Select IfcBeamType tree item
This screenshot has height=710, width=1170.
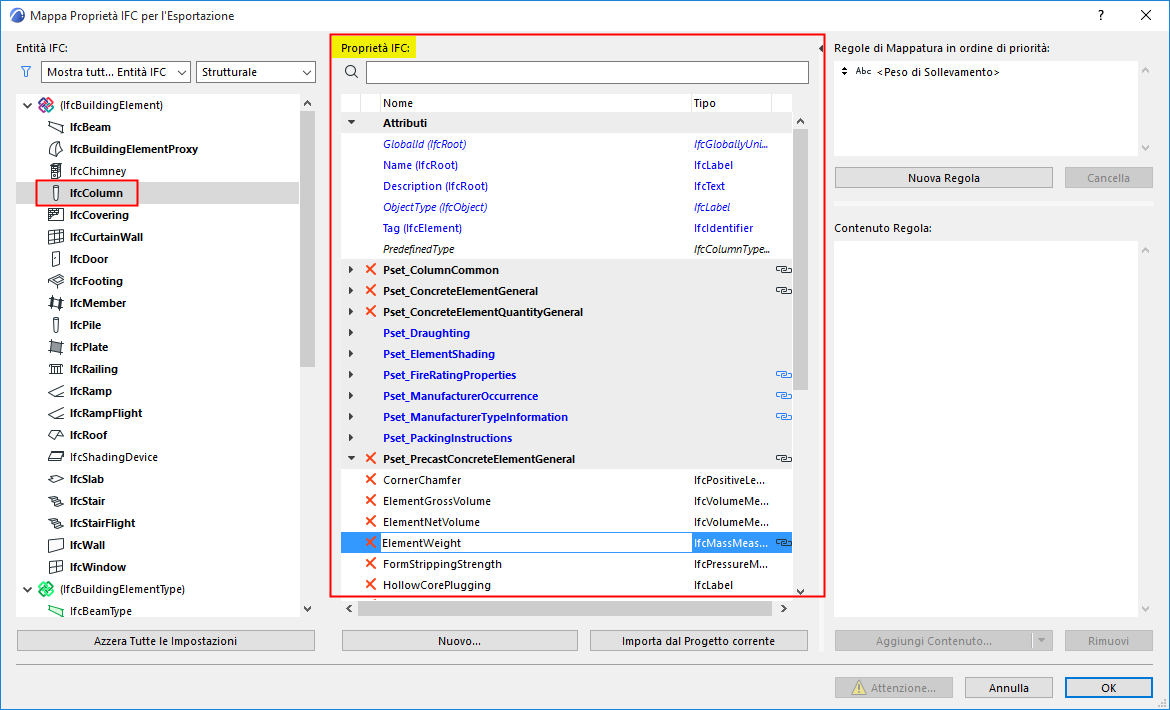pyautogui.click(x=101, y=611)
